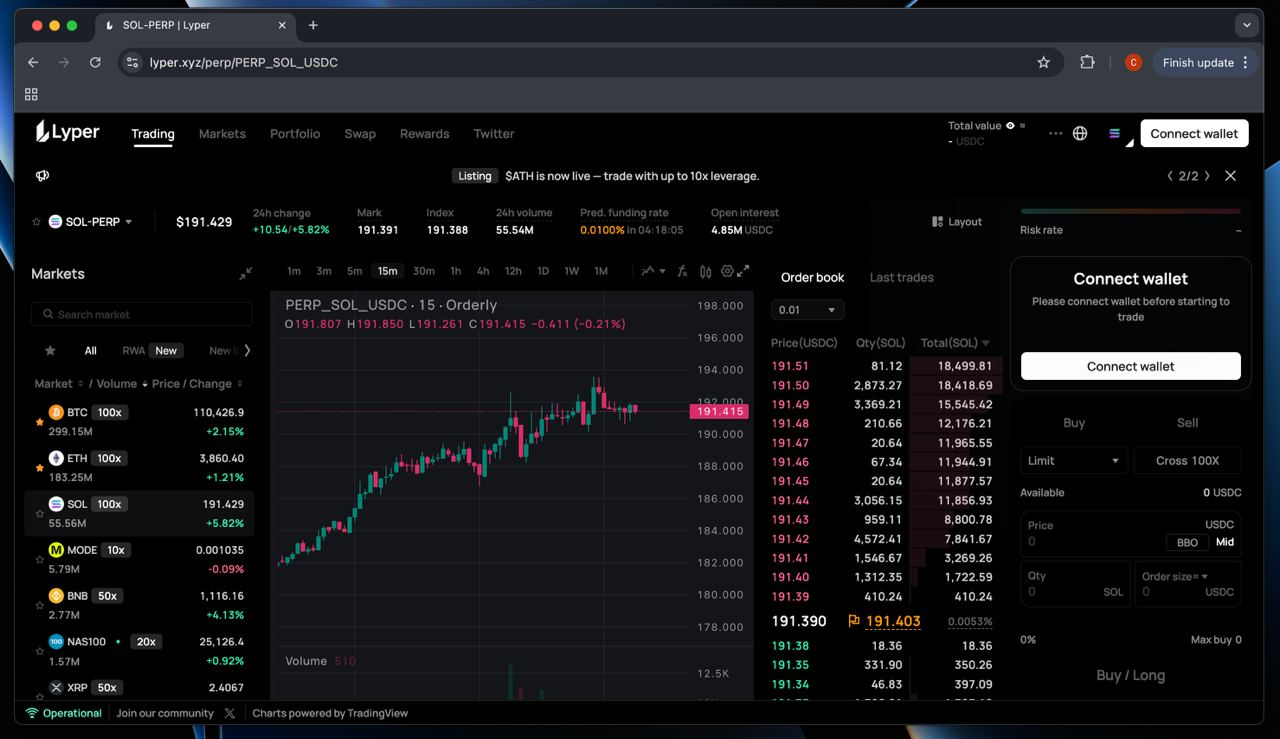Open the Portfolio navigation tab

click(295, 134)
